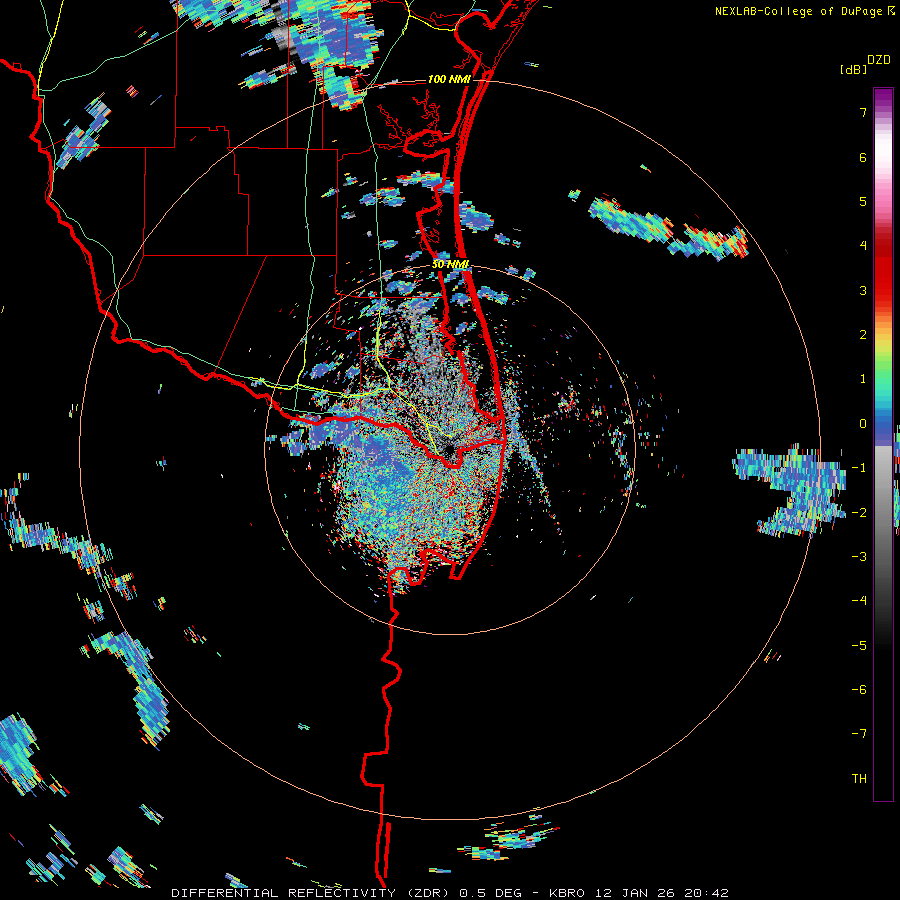Viewport: 900px width, 900px height.
Task: Click the -2 value on color scale
Action: [x=859, y=513]
